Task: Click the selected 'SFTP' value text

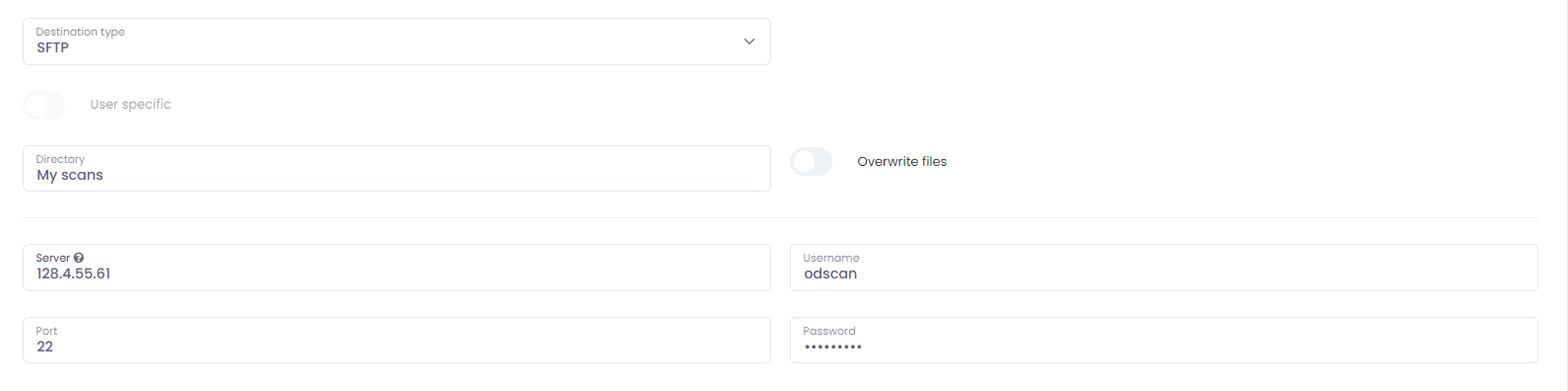Action: point(53,47)
